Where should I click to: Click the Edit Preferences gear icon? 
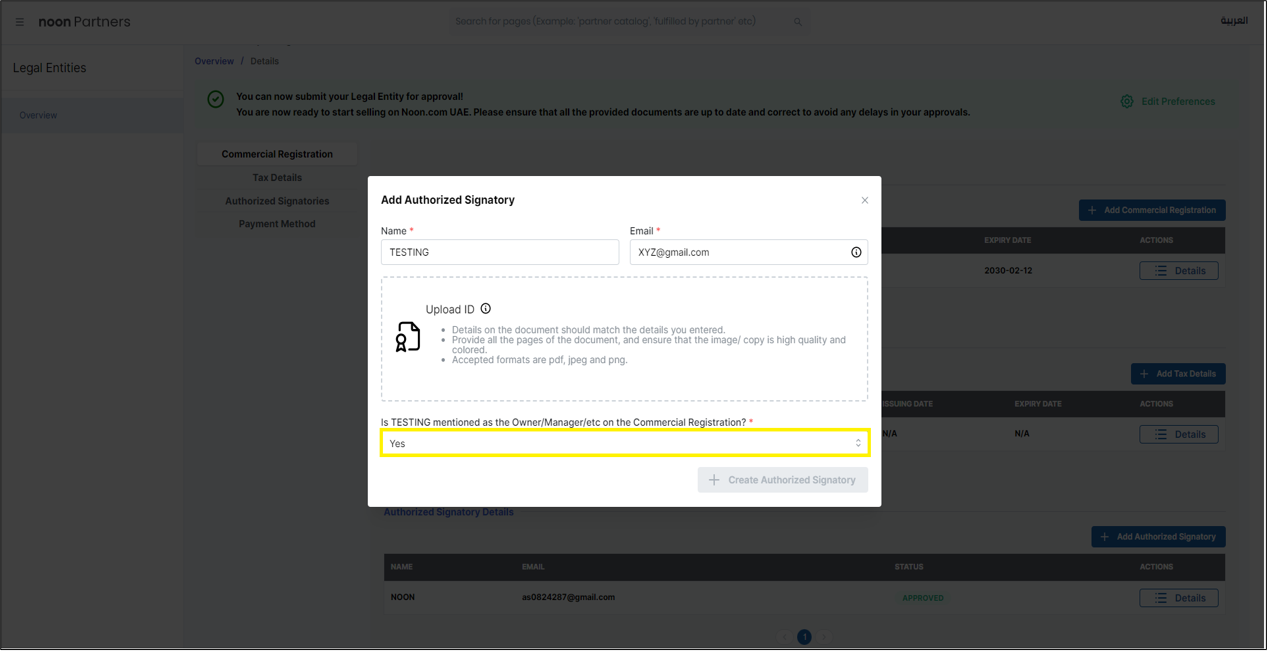1126,101
